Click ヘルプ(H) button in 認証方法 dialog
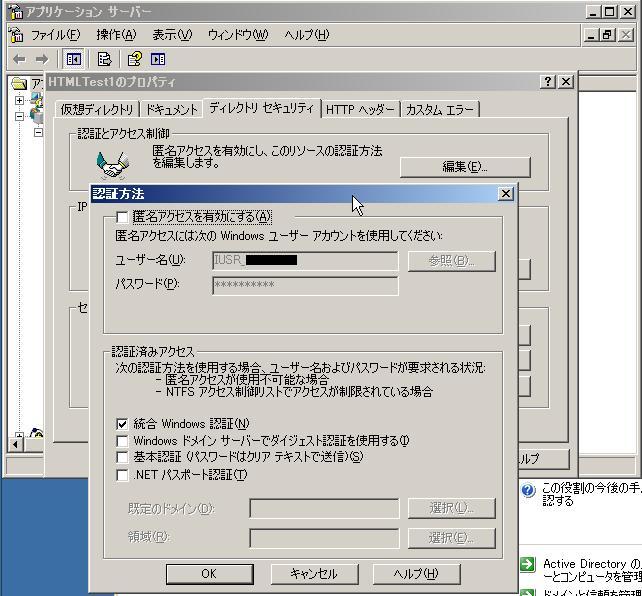 pyautogui.click(x=416, y=574)
